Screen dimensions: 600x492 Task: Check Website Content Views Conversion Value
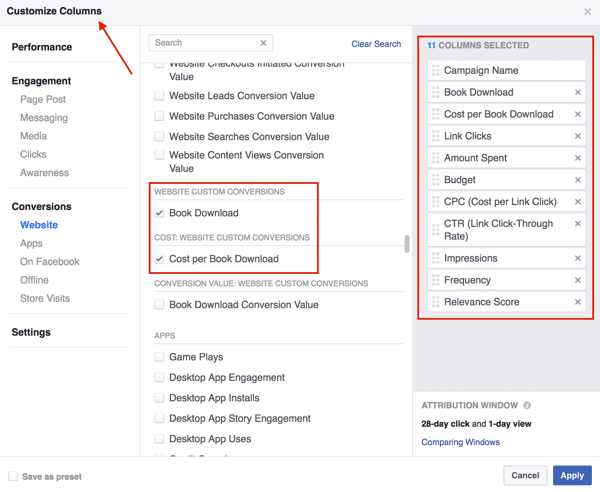point(159,155)
